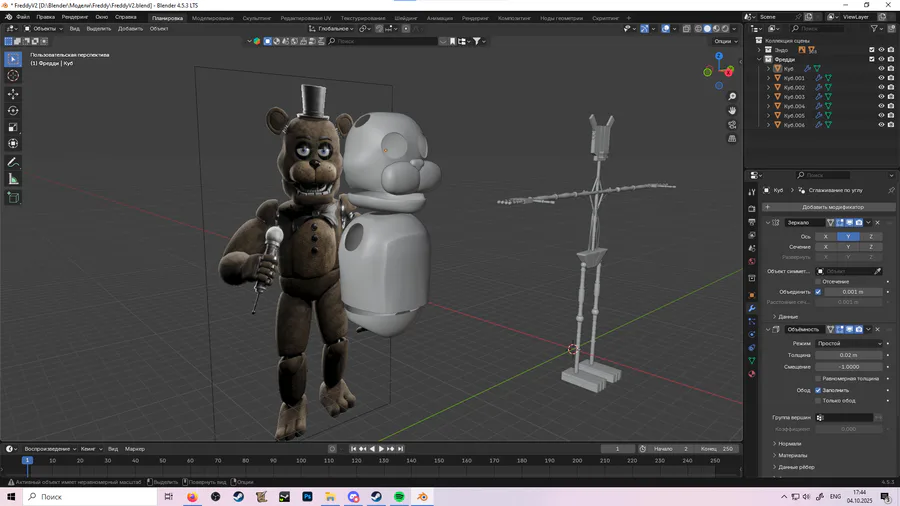
Task: Enable the Только обод checkbox
Action: 818,401
